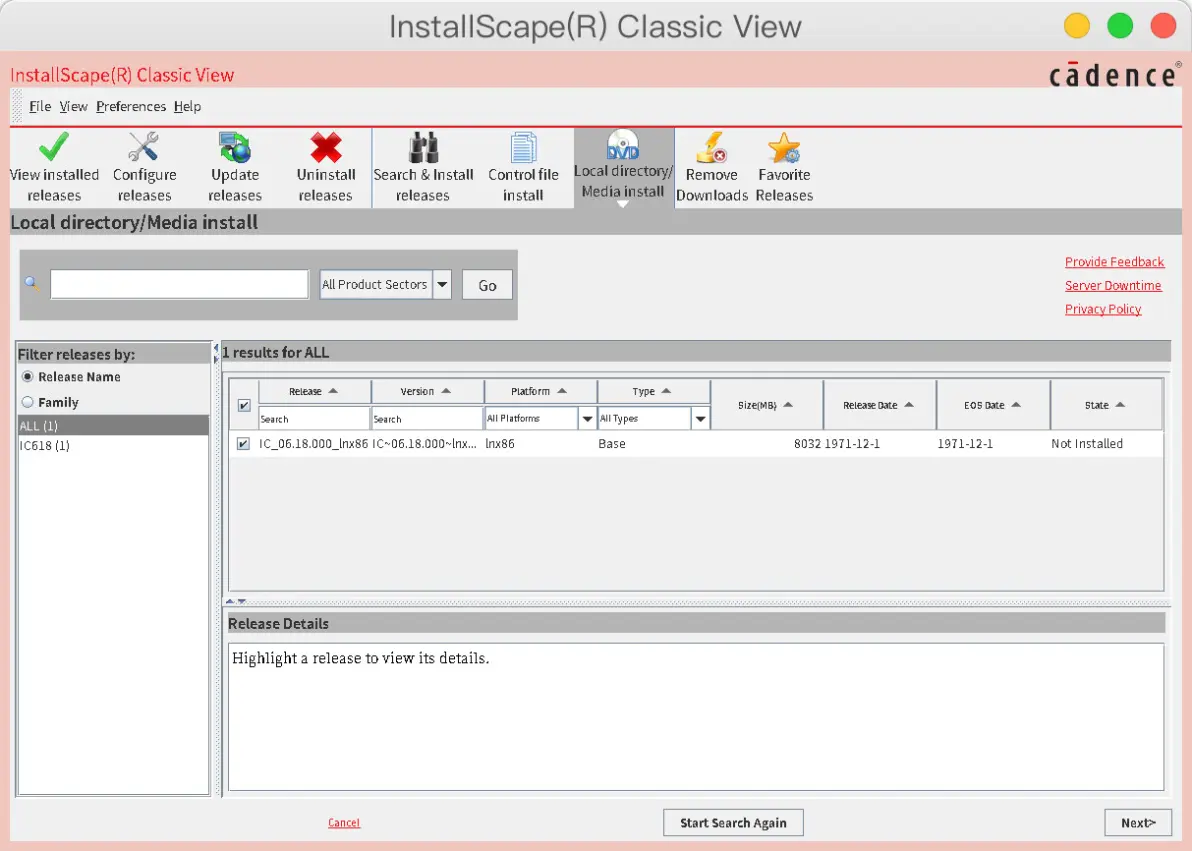This screenshot has height=851, width=1192.
Task: Click the yellow minimize window button
Action: pyautogui.click(x=1076, y=25)
